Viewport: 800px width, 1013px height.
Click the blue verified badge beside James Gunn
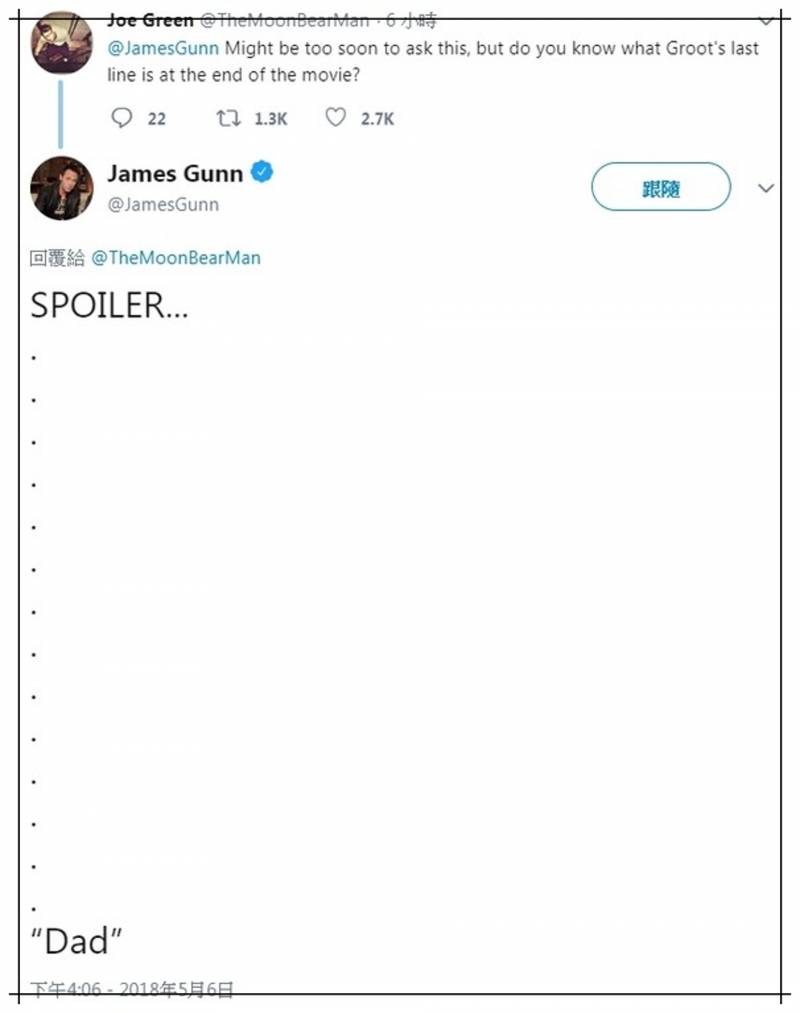(x=261, y=173)
